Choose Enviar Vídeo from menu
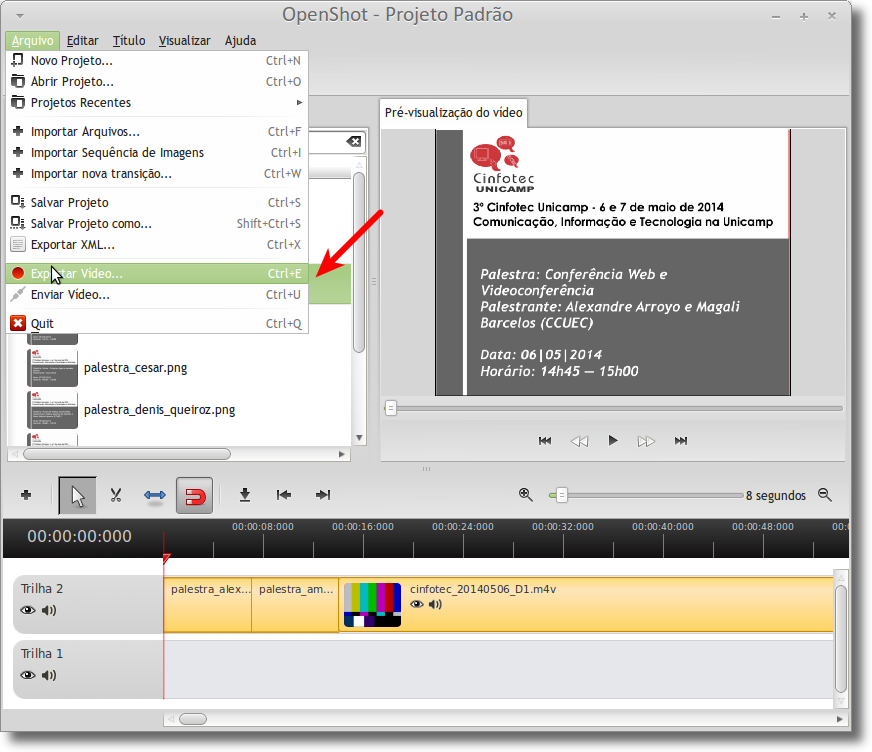 coord(157,295)
